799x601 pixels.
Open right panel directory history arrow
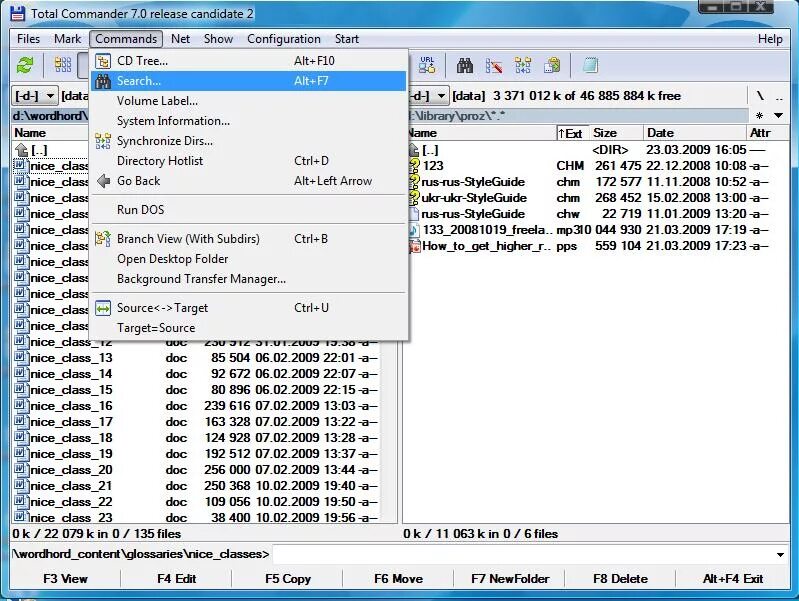(x=779, y=116)
